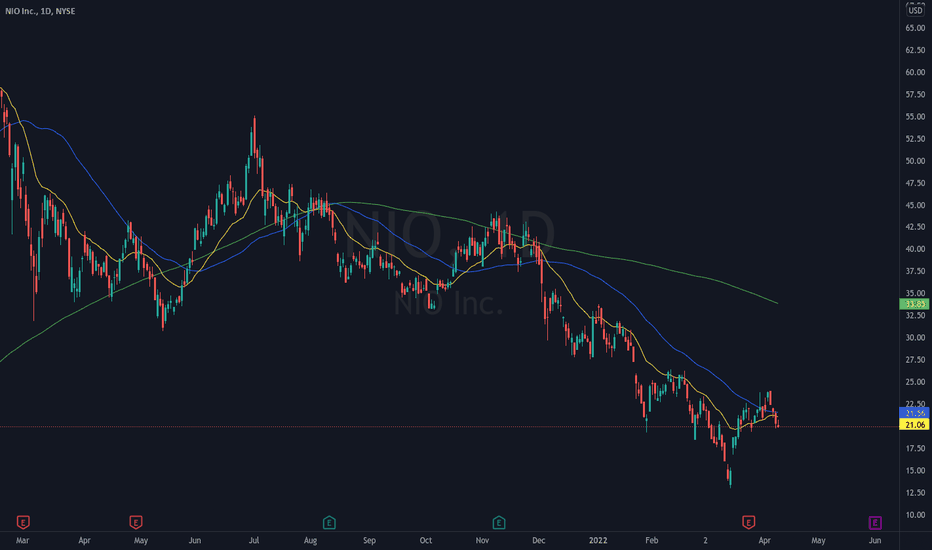Select the blue 21.56 moving average label
This screenshot has width=932, height=550.
[x=914, y=413]
